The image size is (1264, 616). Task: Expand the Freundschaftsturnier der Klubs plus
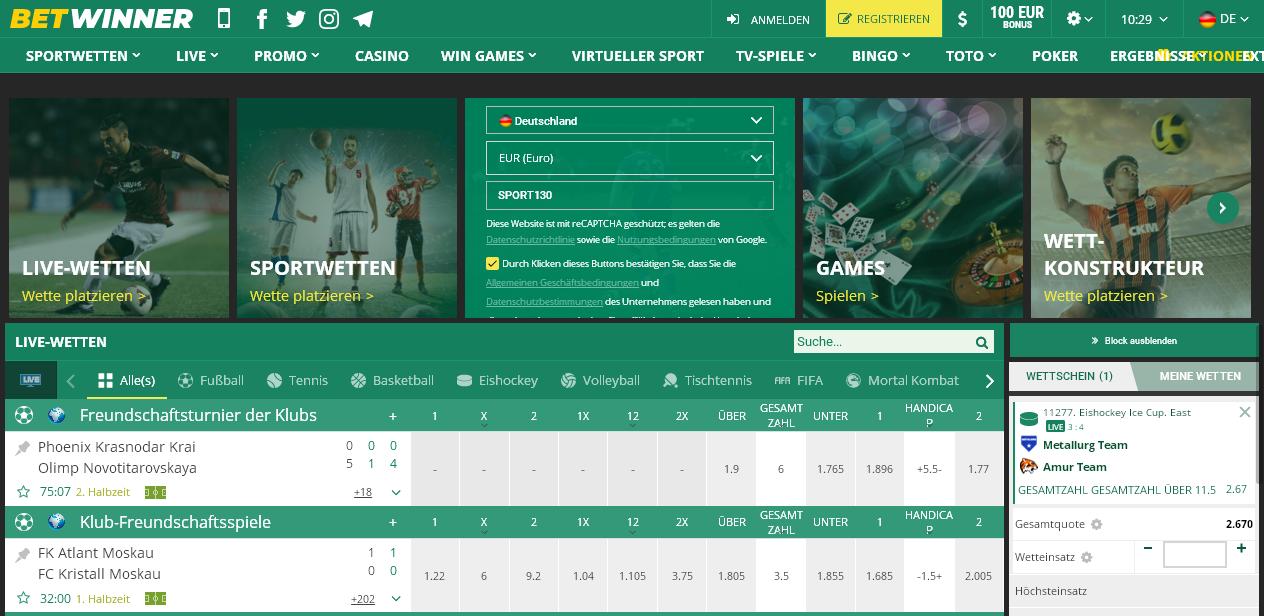pos(393,416)
